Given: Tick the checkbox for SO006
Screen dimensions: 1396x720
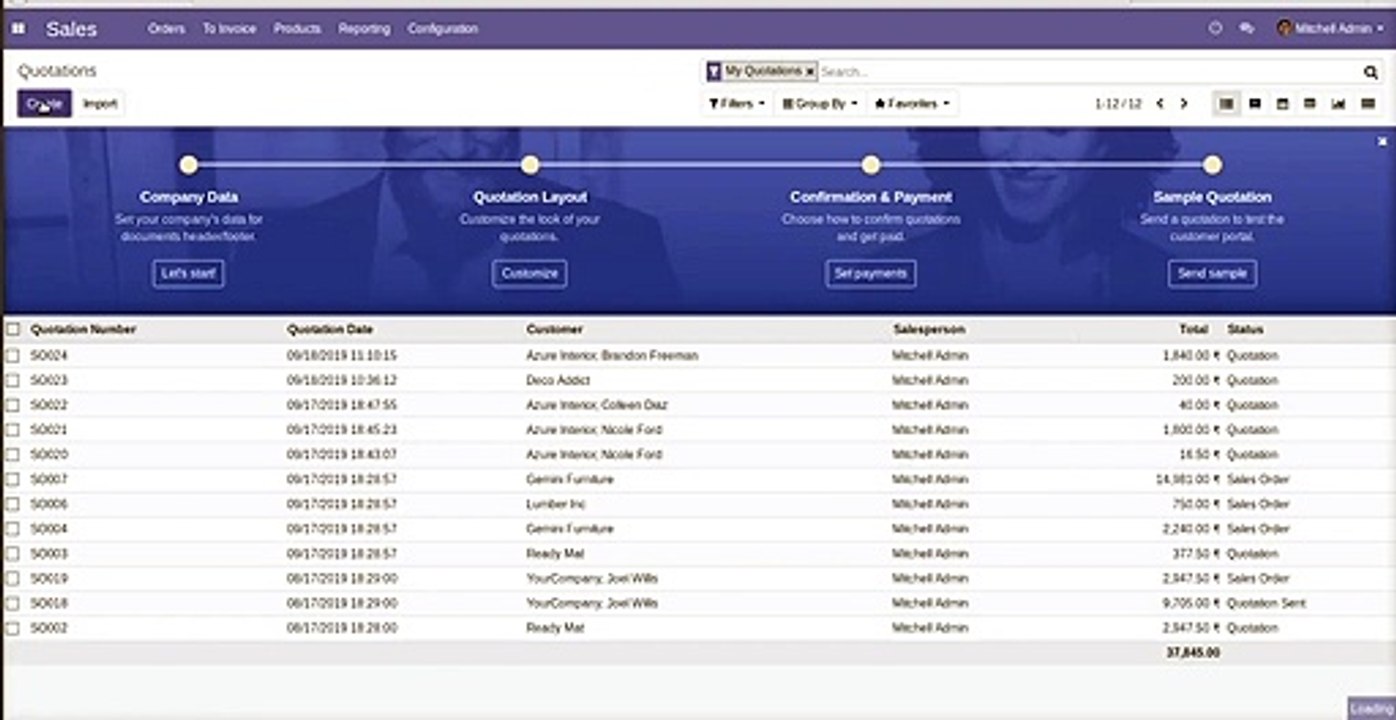Looking at the screenshot, I should coord(13,504).
